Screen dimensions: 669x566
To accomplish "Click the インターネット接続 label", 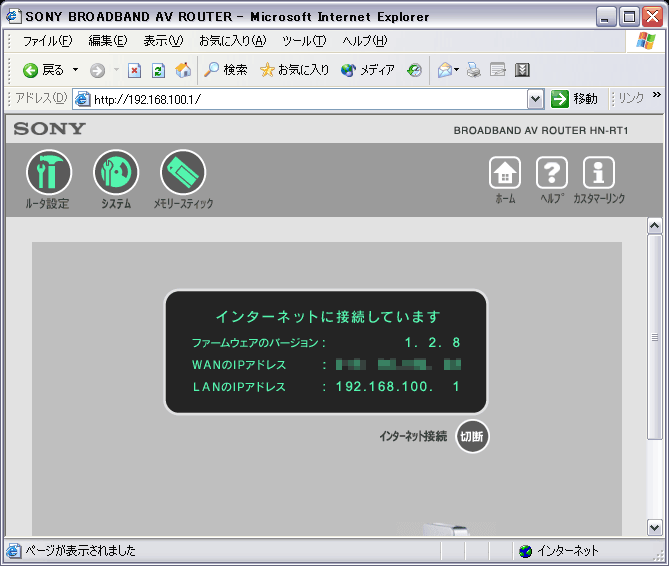I will pyautogui.click(x=413, y=436).
